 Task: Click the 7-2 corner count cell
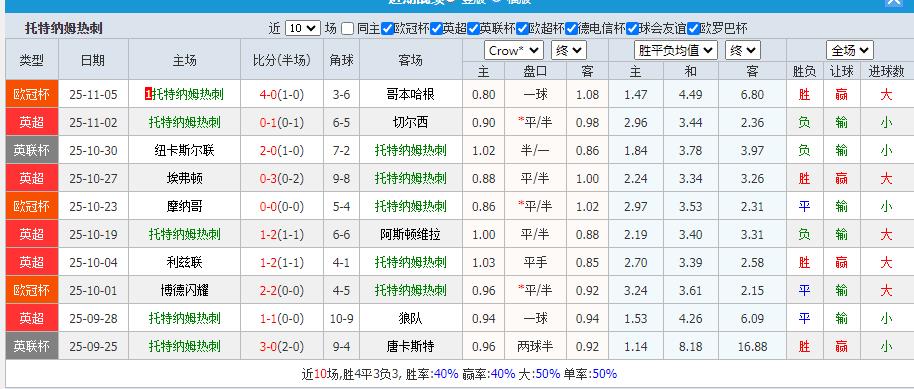[342, 150]
